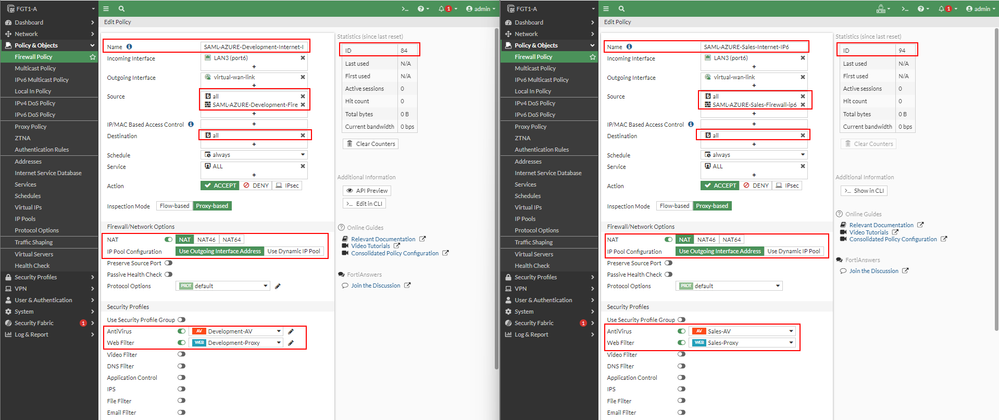Remove LAN3 (port6) incoming interface, Development policy

(303, 58)
